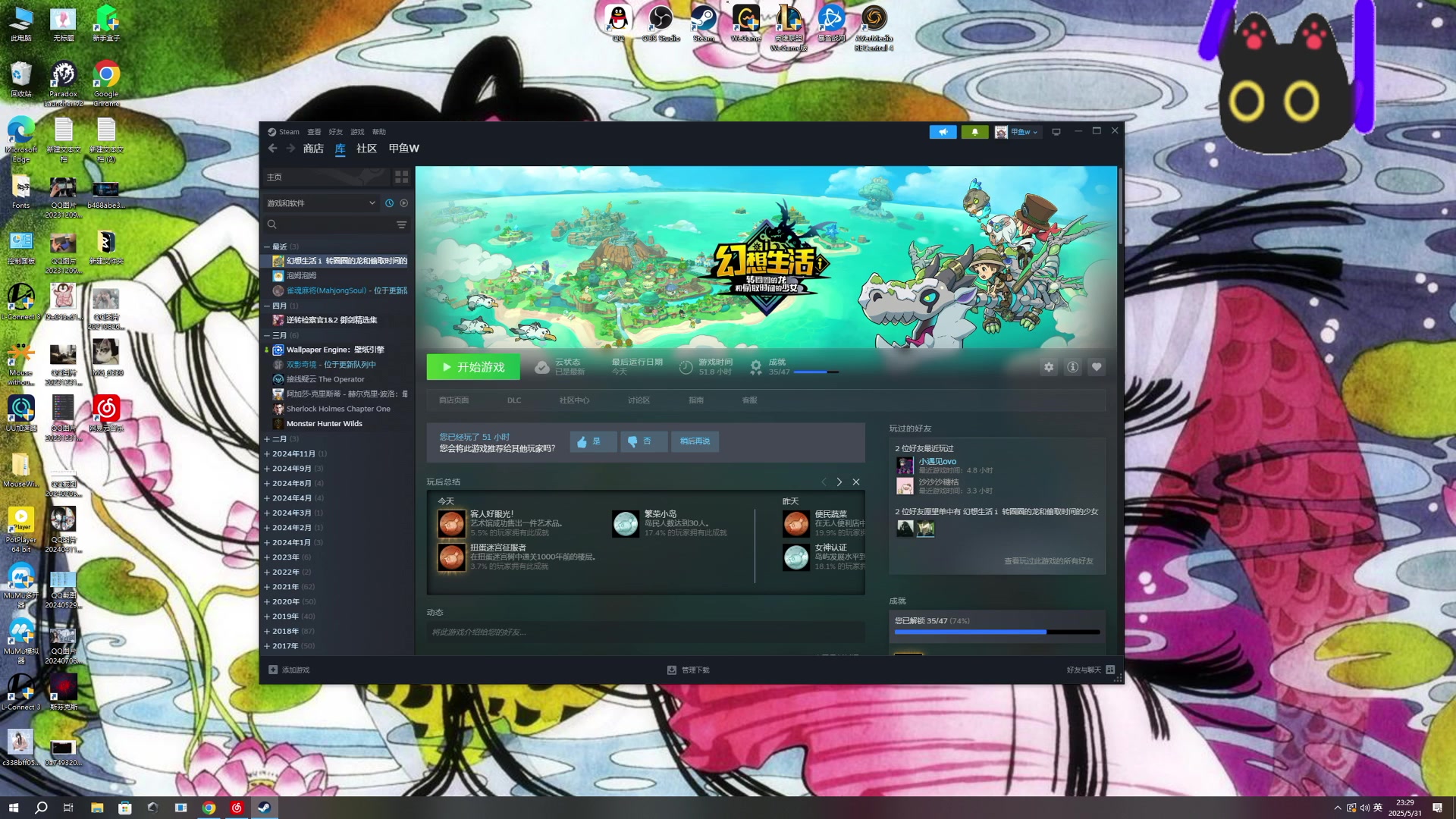Screen dimensions: 1456x819
Task: Open 管理下载 downloads icon
Action: 671,670
